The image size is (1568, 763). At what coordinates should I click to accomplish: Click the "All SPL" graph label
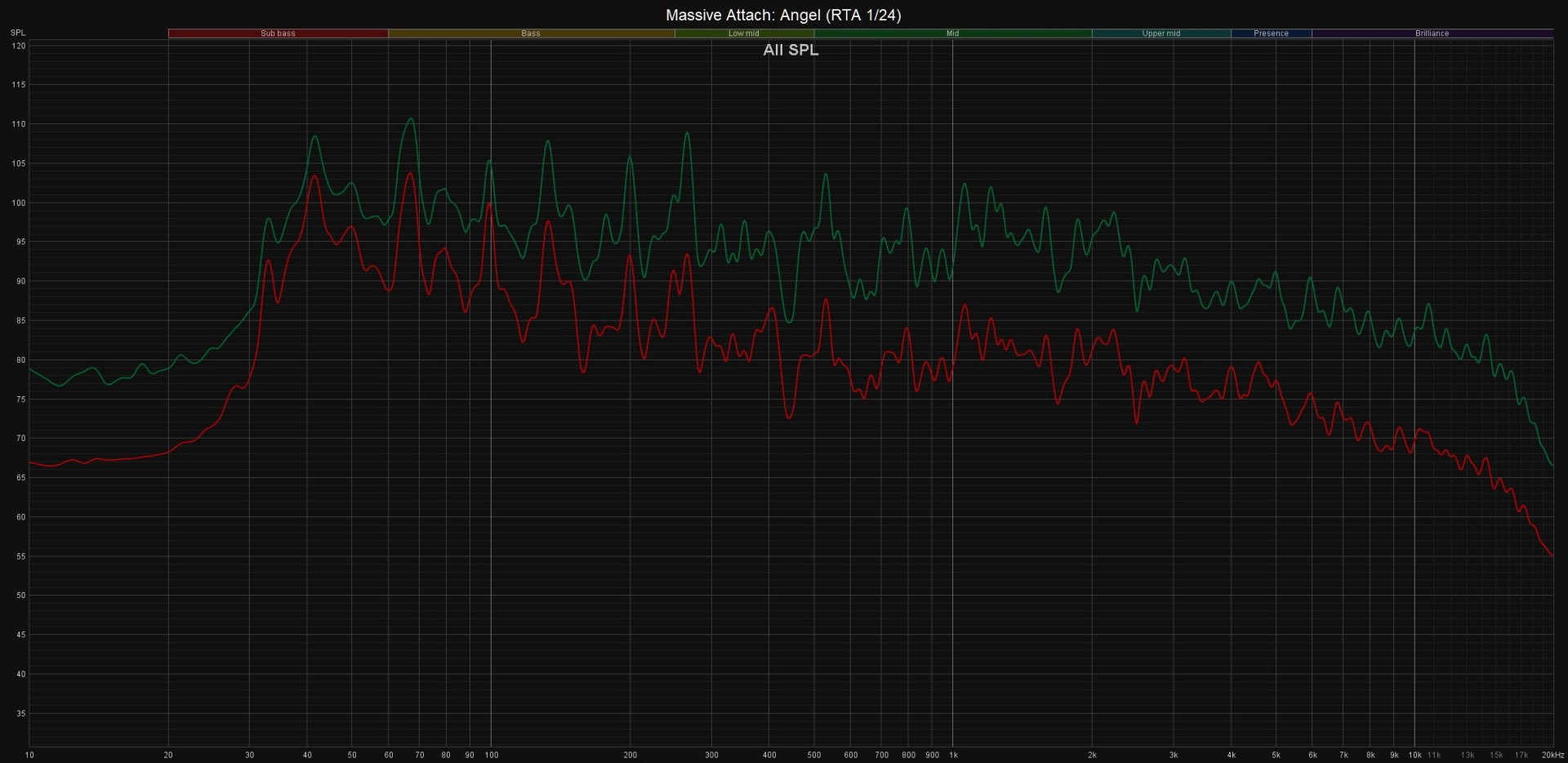tap(790, 50)
